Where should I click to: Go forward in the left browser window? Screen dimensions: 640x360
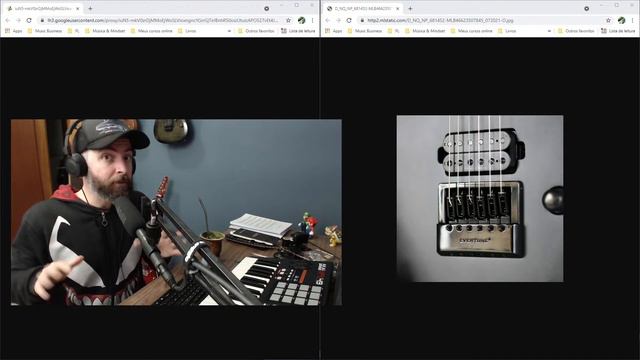pyautogui.click(x=18, y=20)
